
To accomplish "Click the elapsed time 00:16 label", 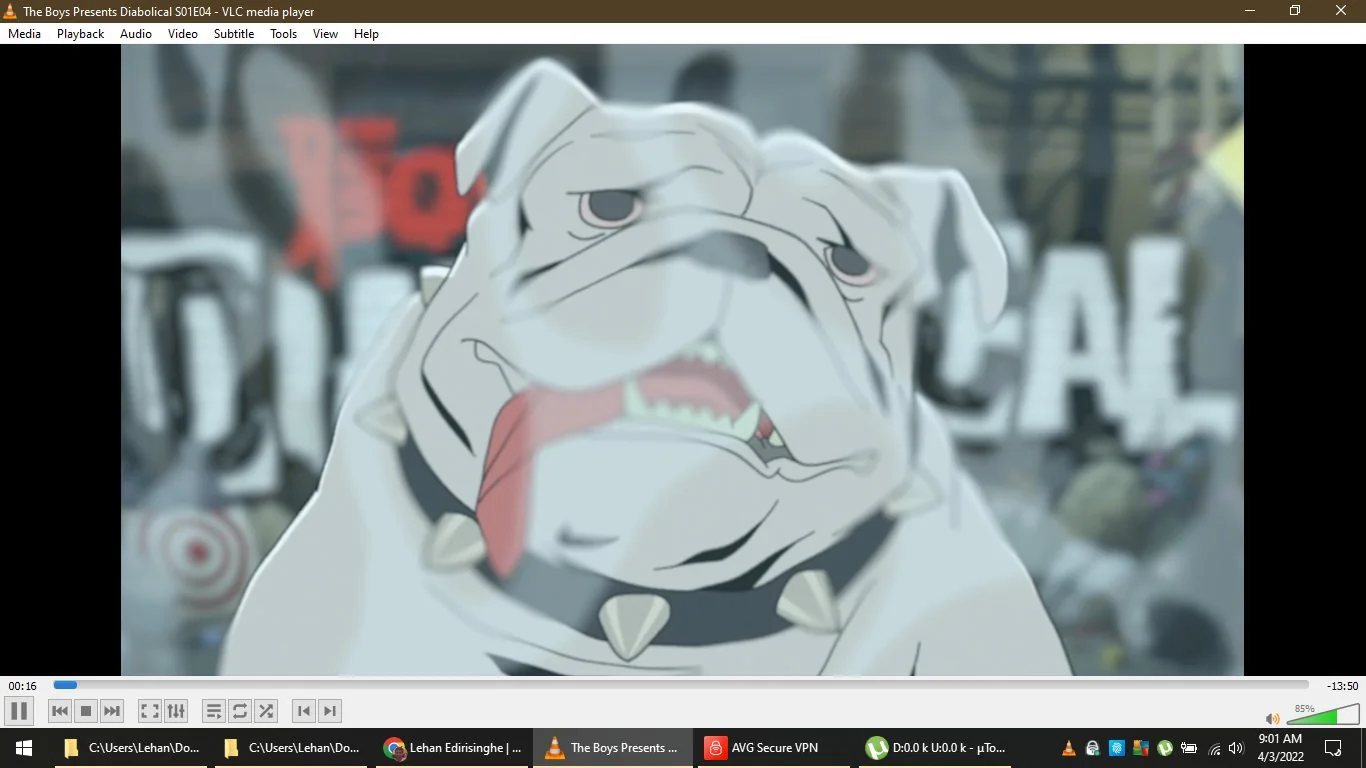I will (x=23, y=686).
